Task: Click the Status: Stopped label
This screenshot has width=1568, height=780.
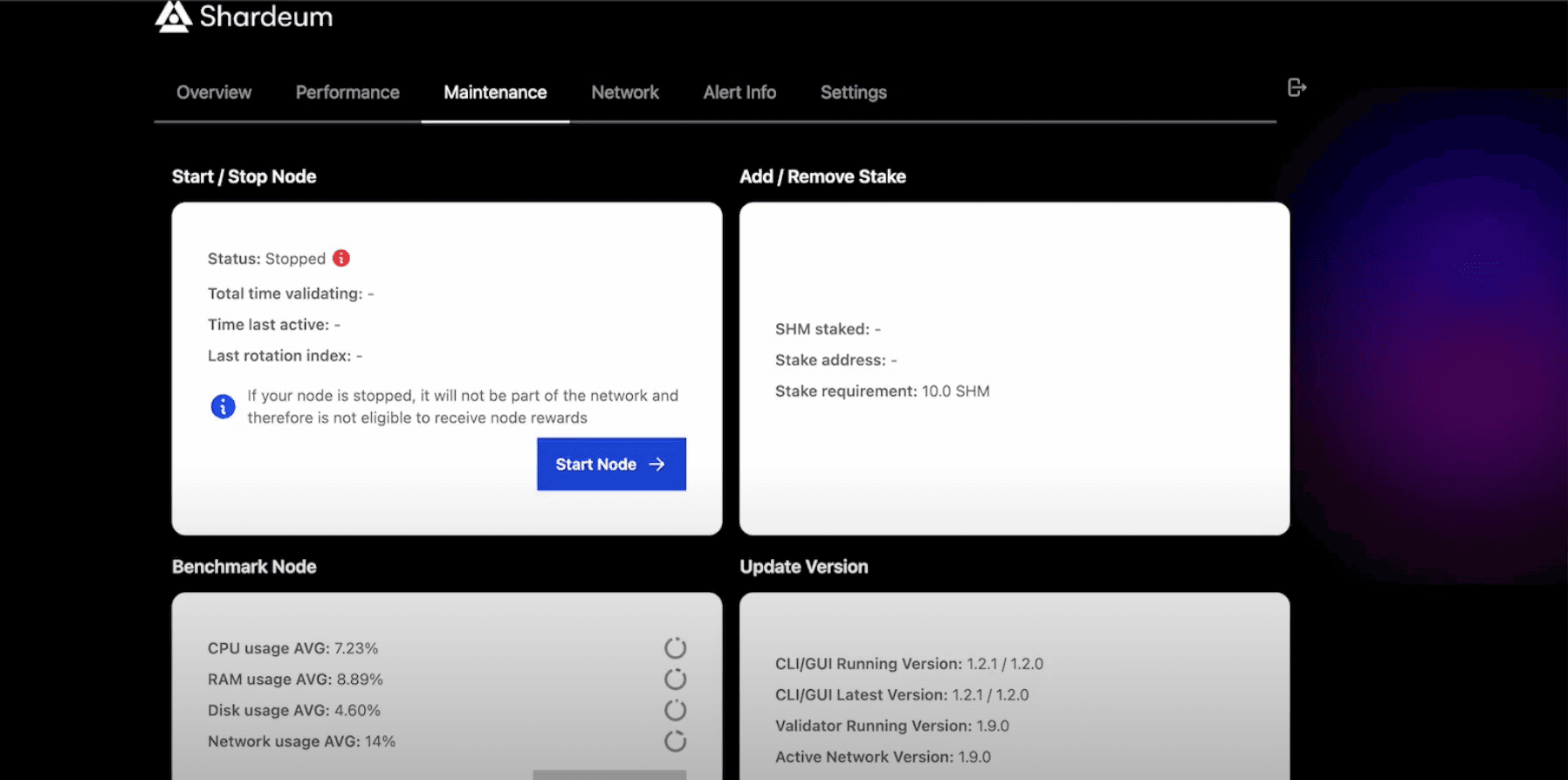Action: 266,259
